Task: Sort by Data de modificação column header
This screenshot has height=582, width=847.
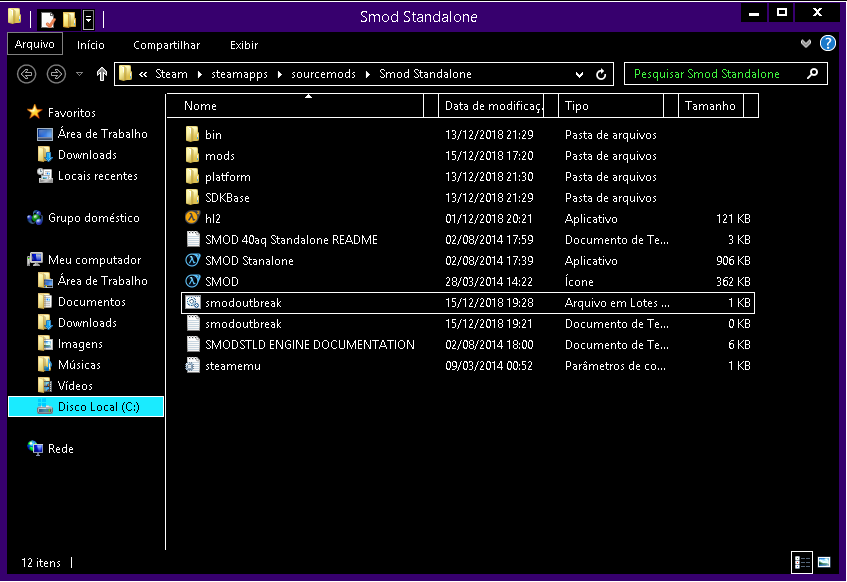Action: tap(490, 105)
